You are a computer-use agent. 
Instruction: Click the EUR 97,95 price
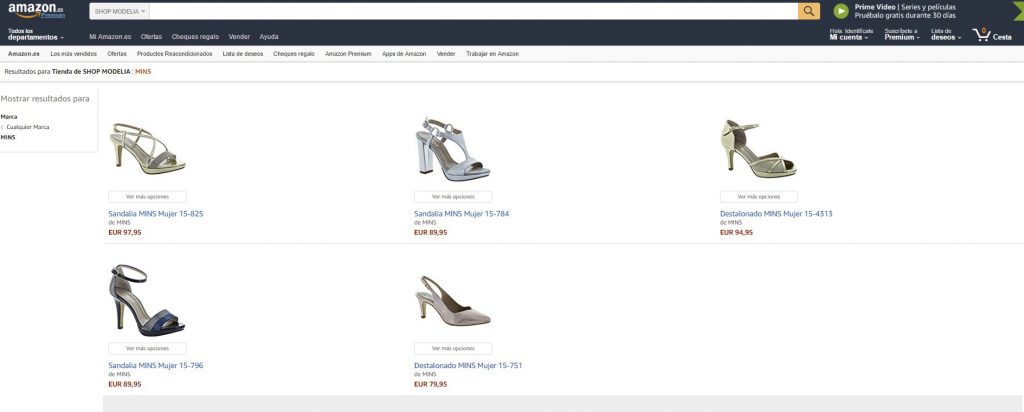click(125, 232)
